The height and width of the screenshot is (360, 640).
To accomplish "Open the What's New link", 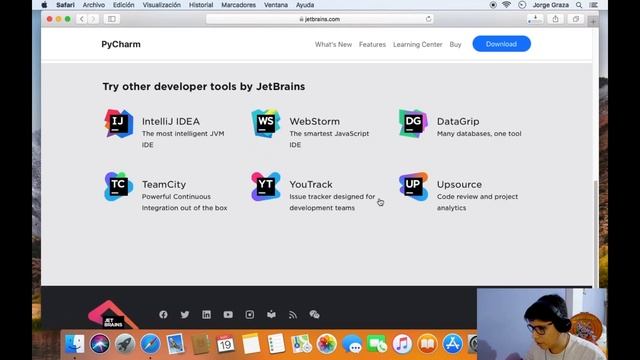I will click(333, 44).
